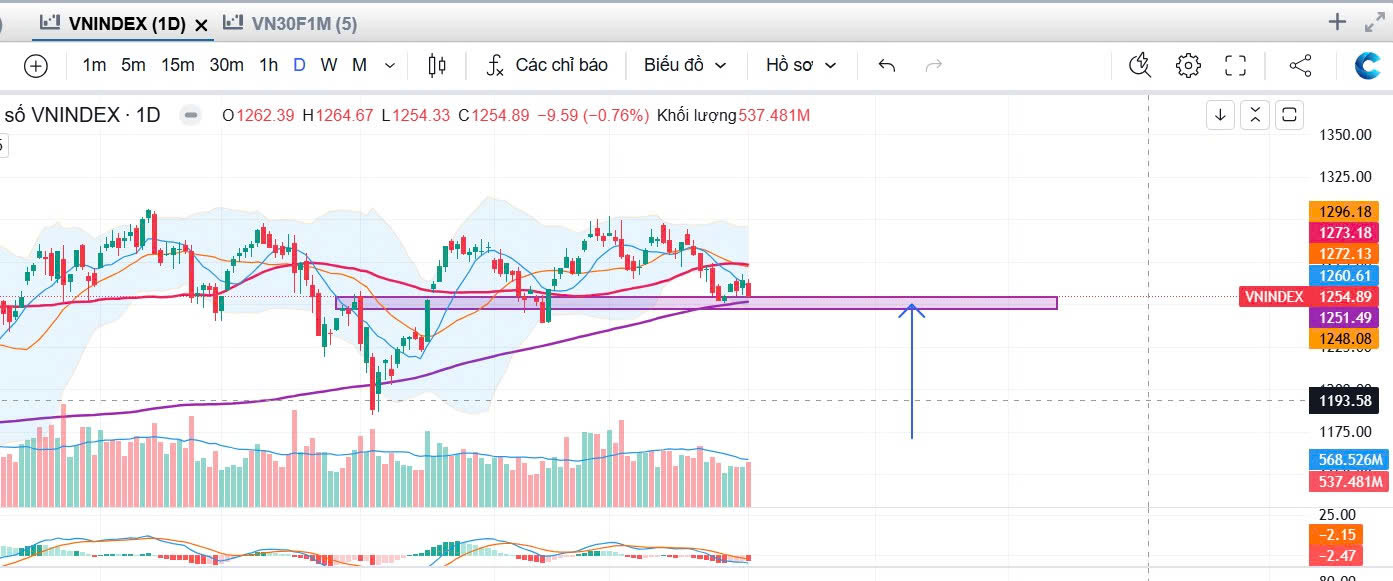Open the Biểu đồ dropdown menu
The height and width of the screenshot is (581, 1393).
(x=685, y=66)
